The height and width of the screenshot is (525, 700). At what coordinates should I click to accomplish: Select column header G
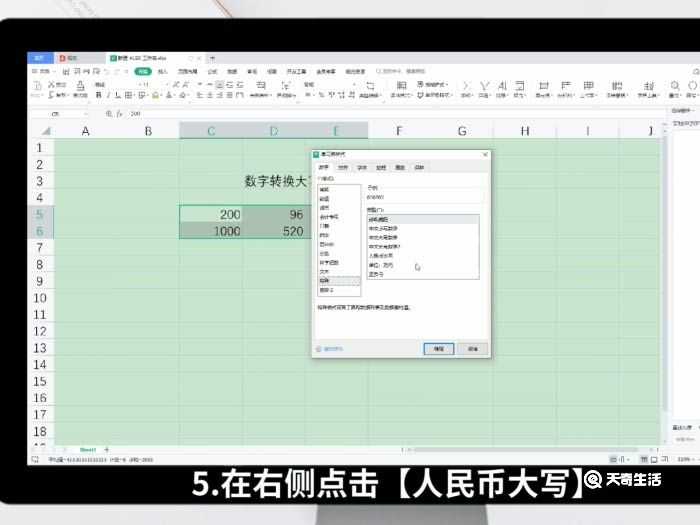462,131
